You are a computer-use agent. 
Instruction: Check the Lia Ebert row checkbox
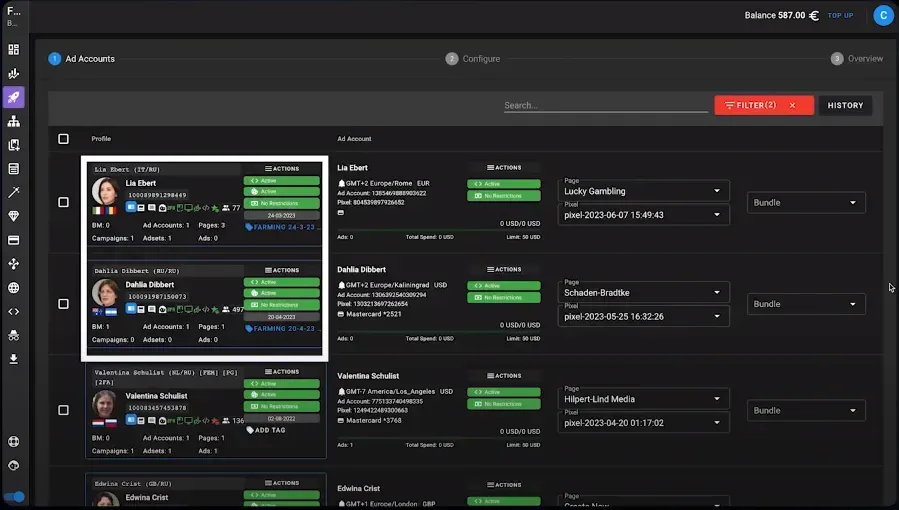(64, 202)
